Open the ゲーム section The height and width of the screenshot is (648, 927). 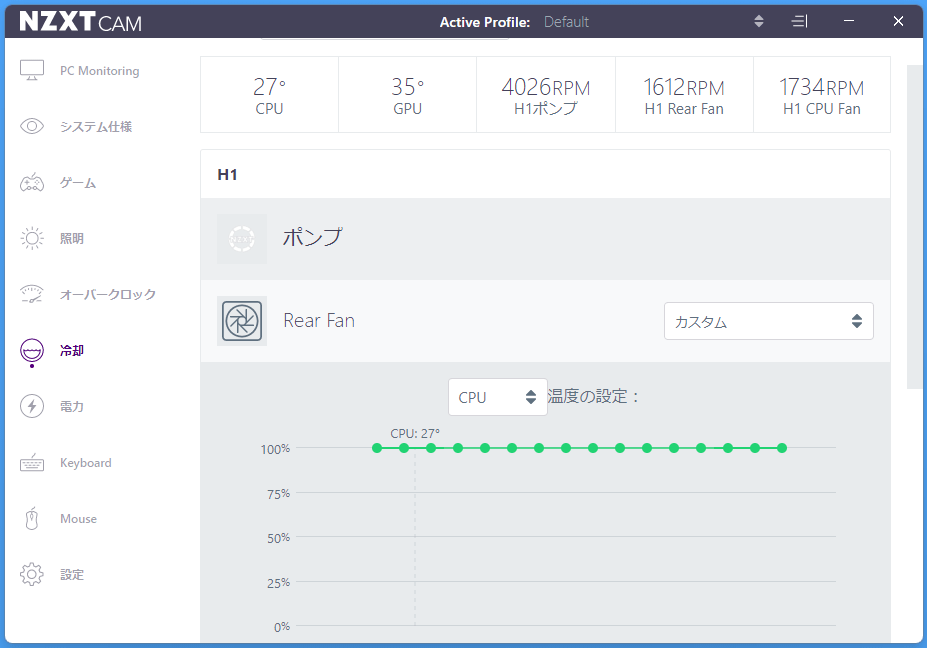click(x=77, y=183)
